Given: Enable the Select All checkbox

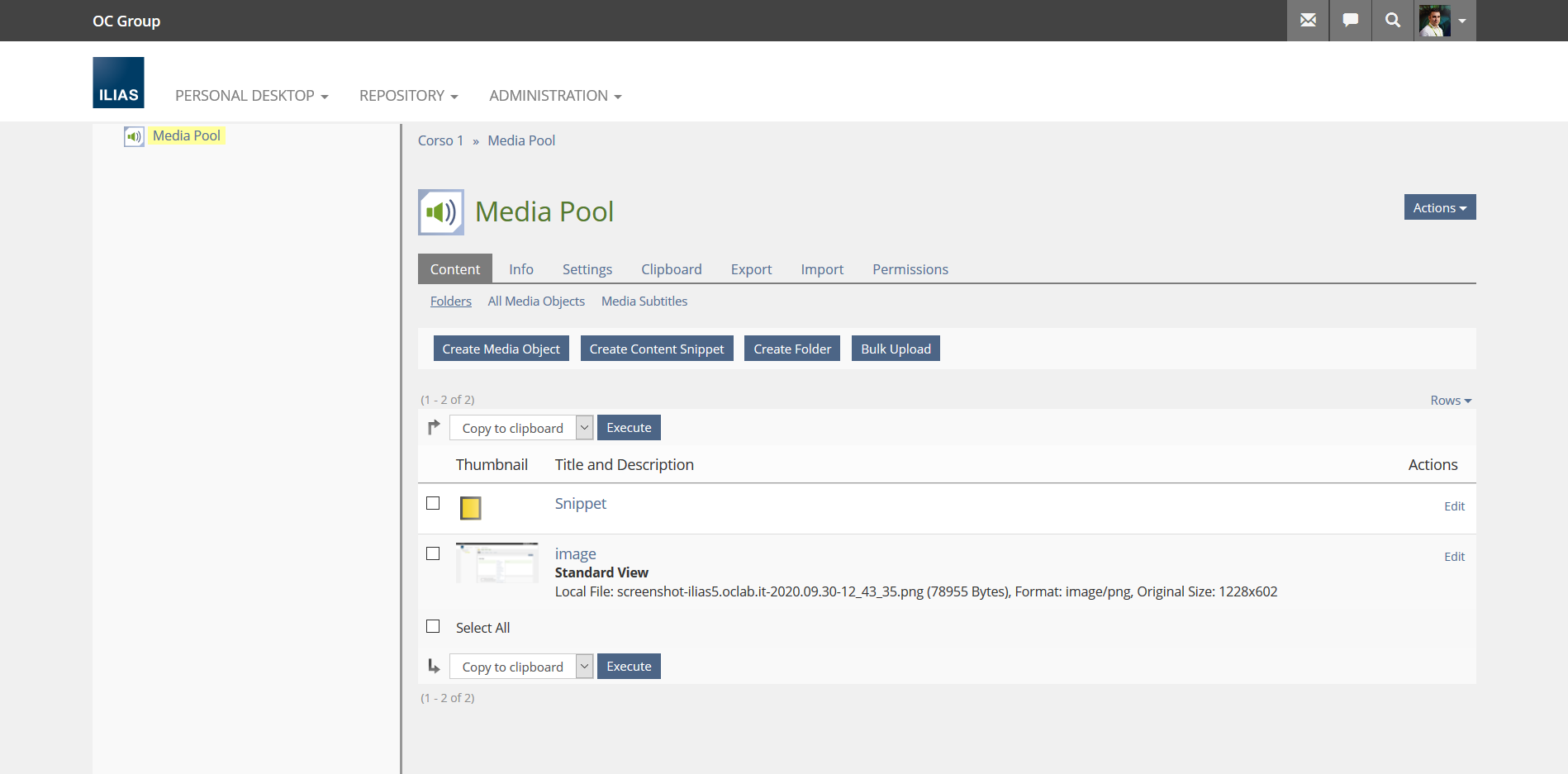Looking at the screenshot, I should [x=433, y=626].
